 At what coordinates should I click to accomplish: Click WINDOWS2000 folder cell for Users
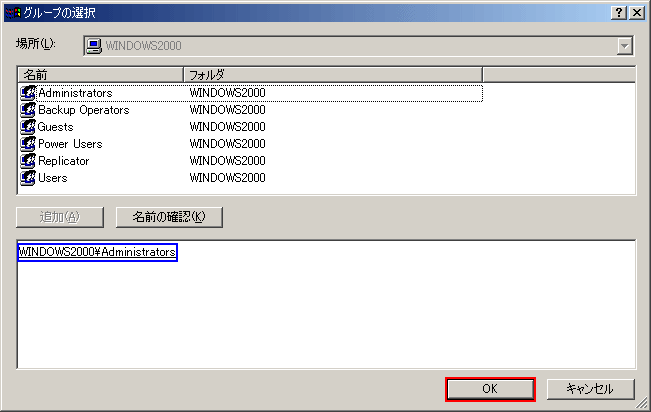click(x=228, y=178)
